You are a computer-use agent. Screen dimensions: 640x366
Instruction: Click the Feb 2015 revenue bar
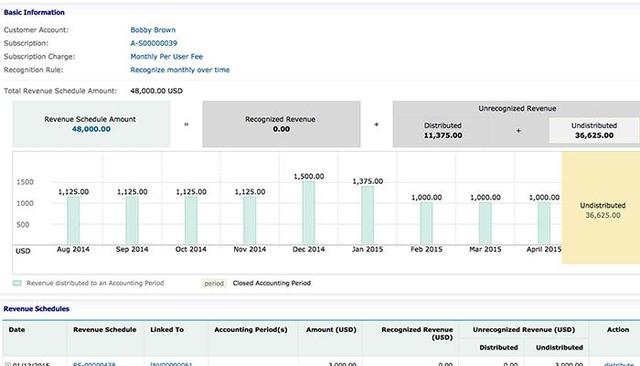[426, 224]
